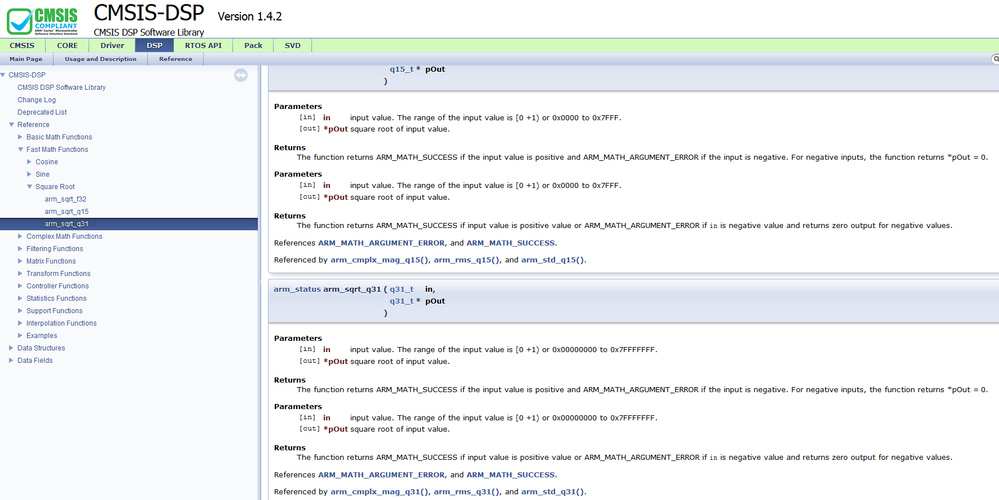Collapse the Square Root tree node

(29, 187)
